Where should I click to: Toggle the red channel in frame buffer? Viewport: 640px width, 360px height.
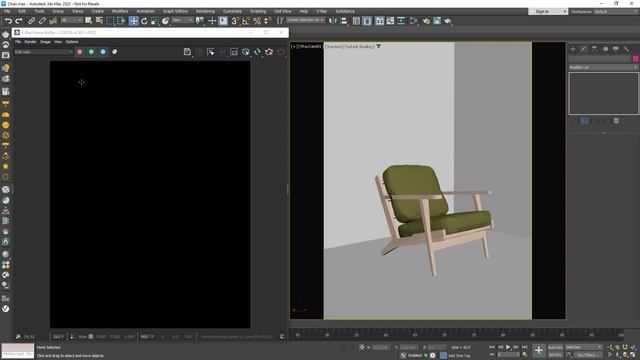click(80, 52)
